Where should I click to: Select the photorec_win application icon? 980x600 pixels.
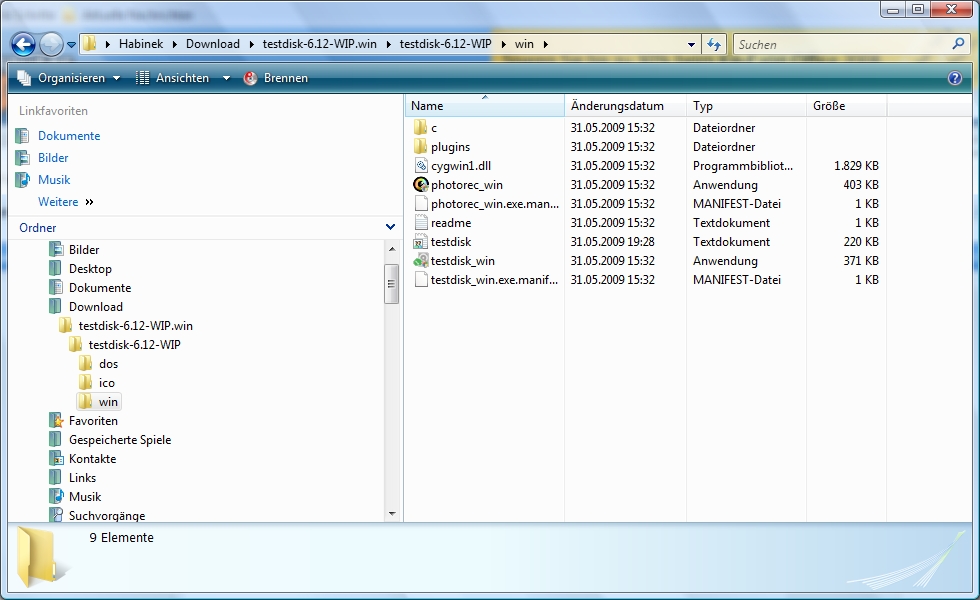coord(421,184)
